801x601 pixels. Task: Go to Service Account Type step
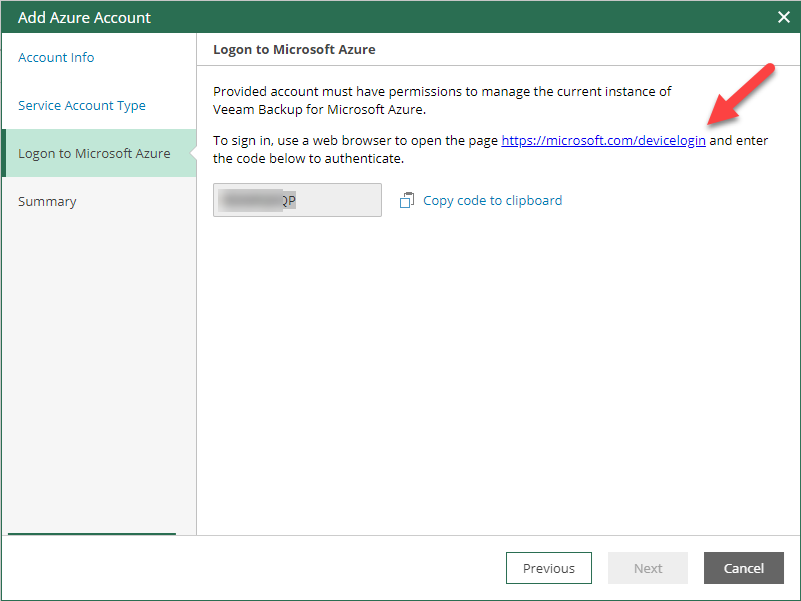tap(82, 105)
